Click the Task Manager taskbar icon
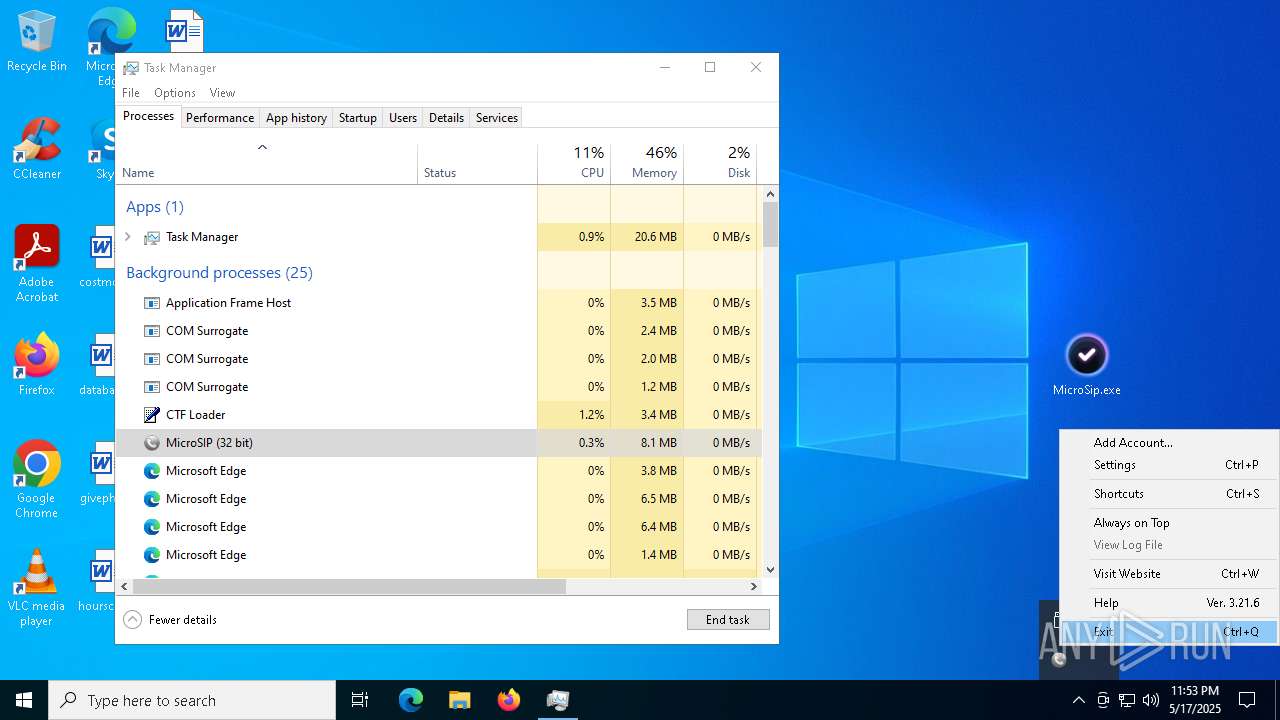This screenshot has width=1280, height=720. [x=558, y=700]
